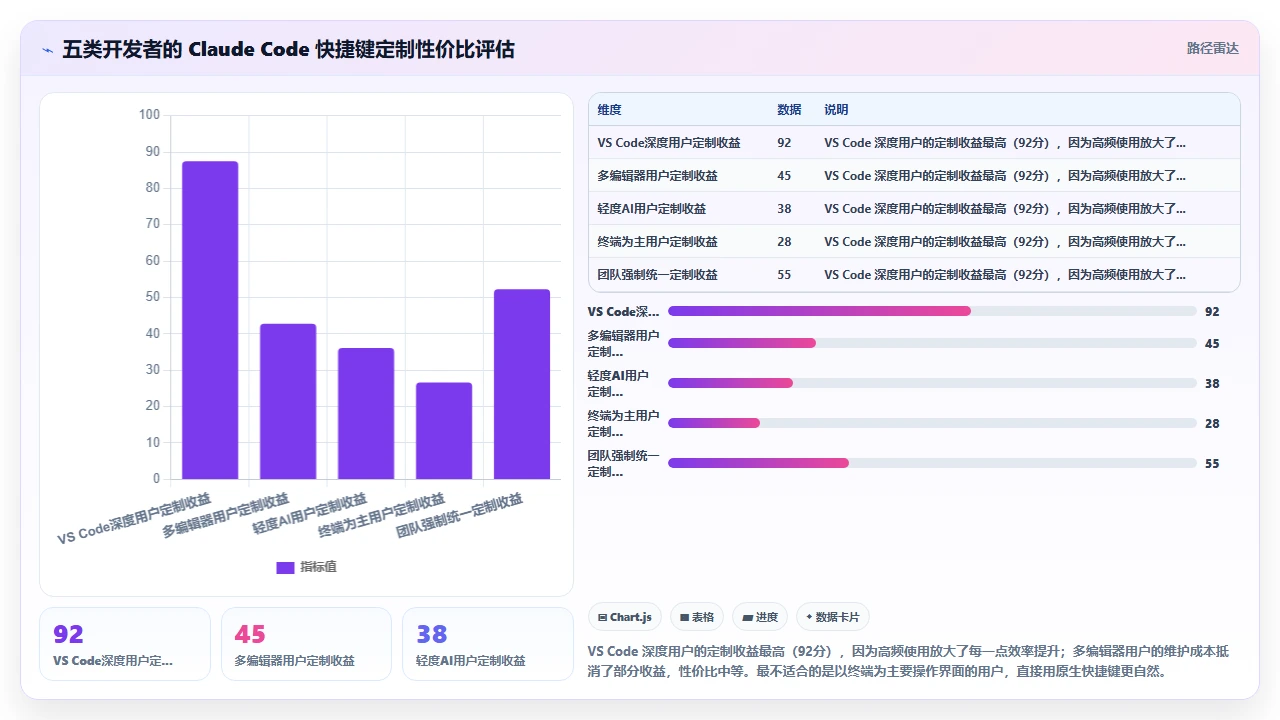Click the Chart.js tag button
1280x720 pixels.
click(625, 617)
